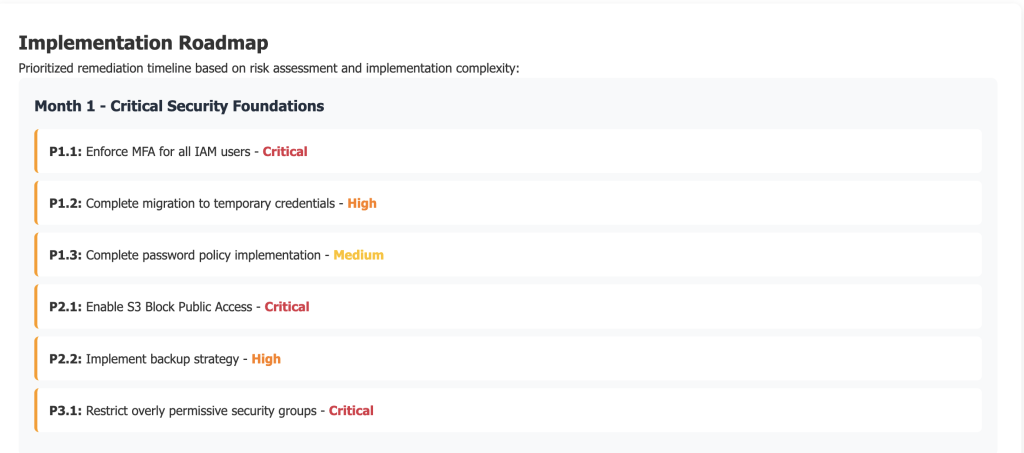Open the P2.2 Implement backup strategy row

tap(508, 358)
